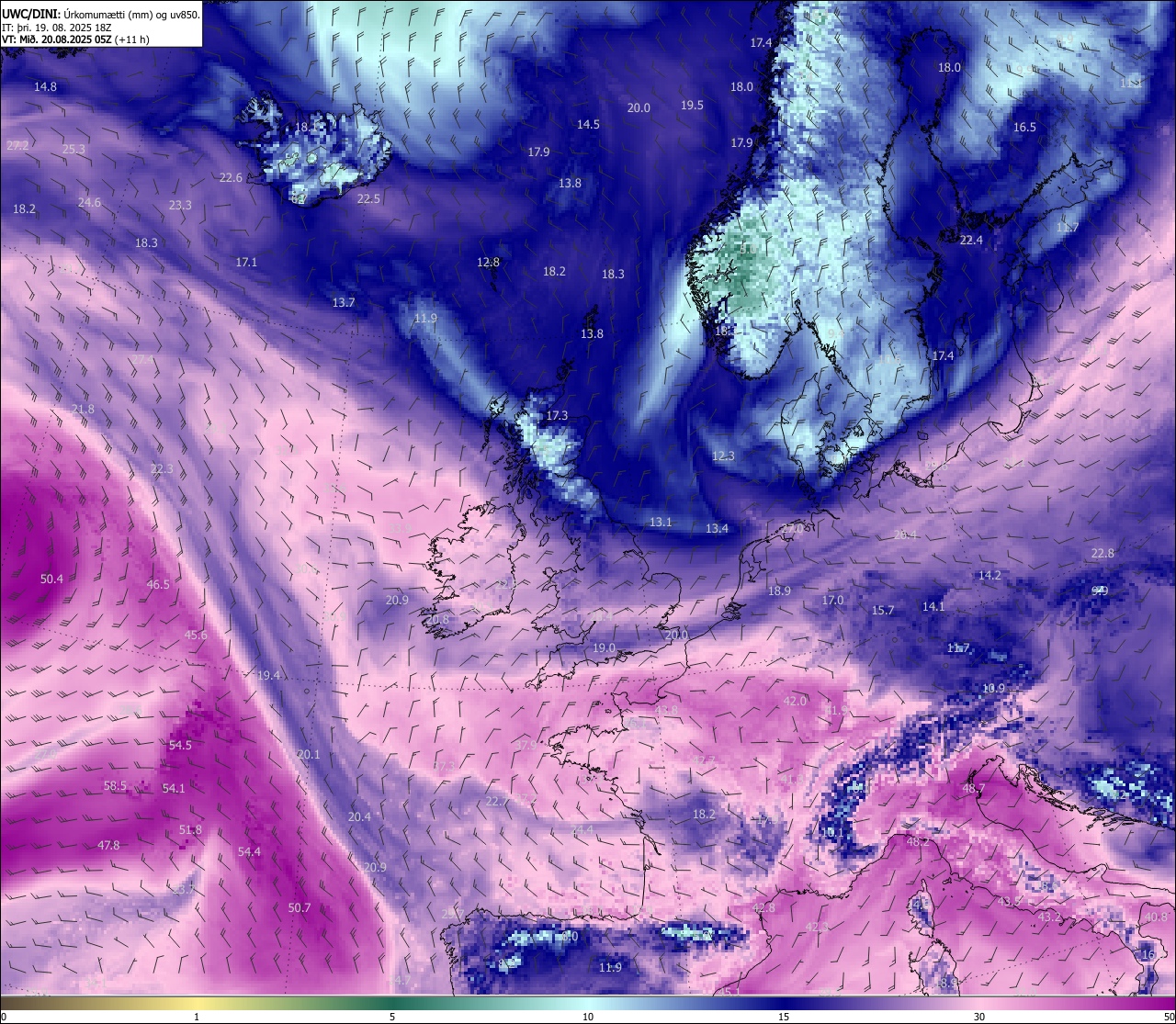Click the 54.1 value label
This screenshot has width=1176, height=1024.
tap(174, 788)
